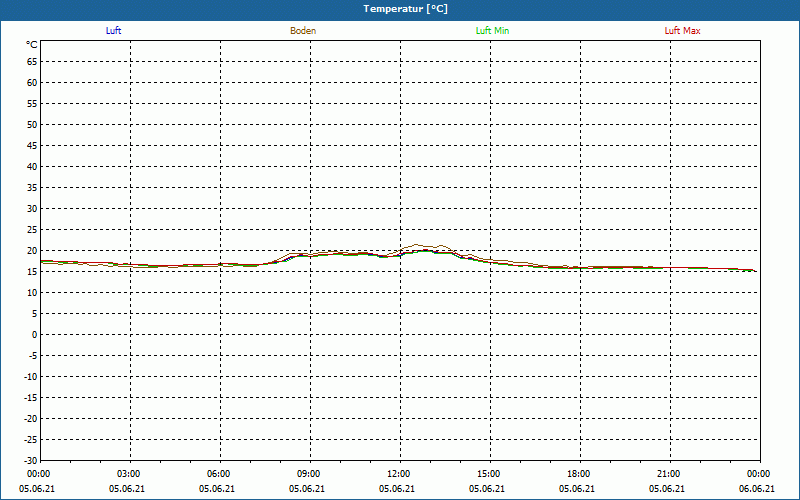Screen dimensions: 800x500
Task: Click the -5 y-axis label
Action: click(33, 356)
